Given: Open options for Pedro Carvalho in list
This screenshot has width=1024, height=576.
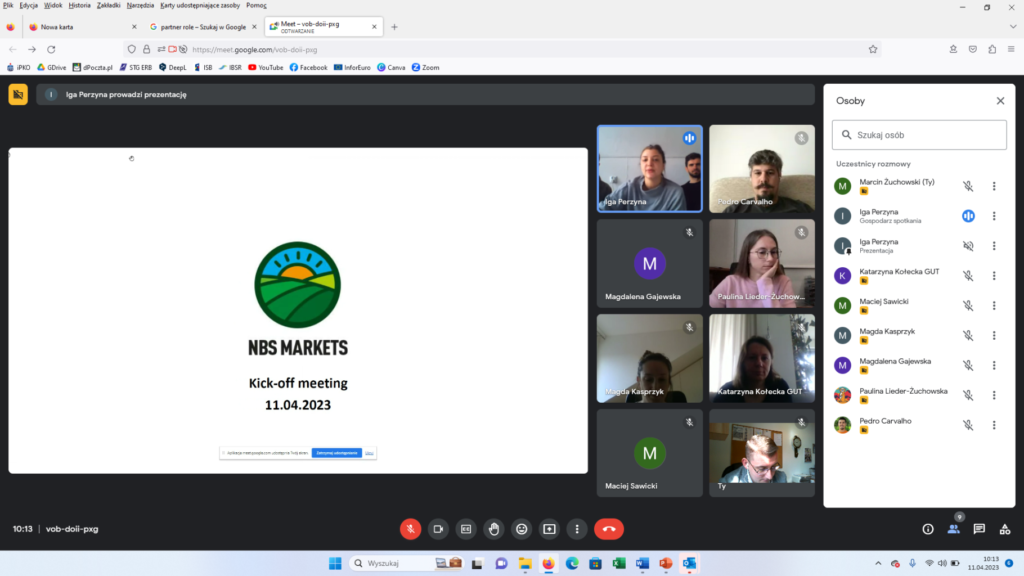Looking at the screenshot, I should pyautogui.click(x=994, y=425).
